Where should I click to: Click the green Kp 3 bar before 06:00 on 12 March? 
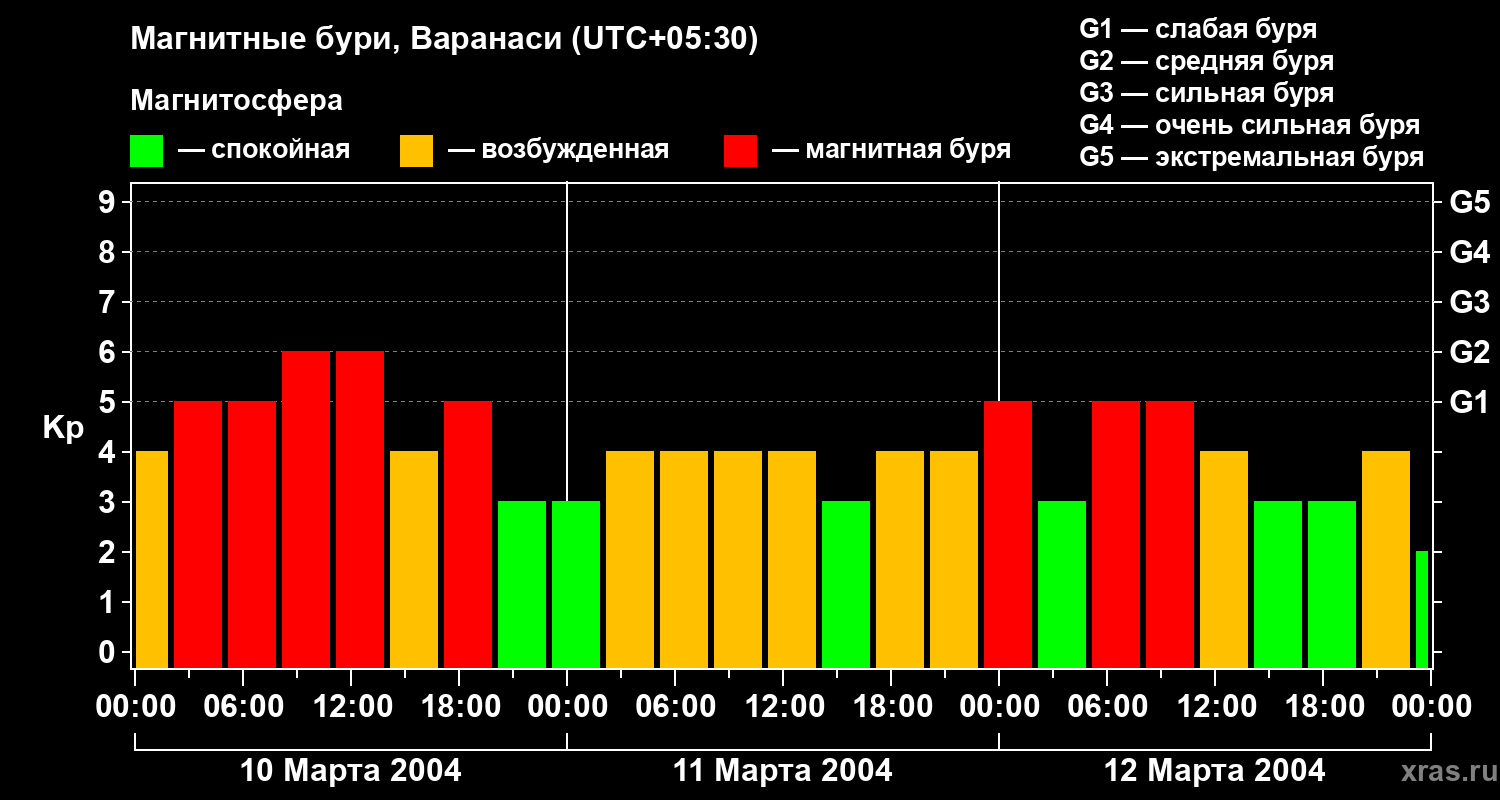(x=1062, y=584)
